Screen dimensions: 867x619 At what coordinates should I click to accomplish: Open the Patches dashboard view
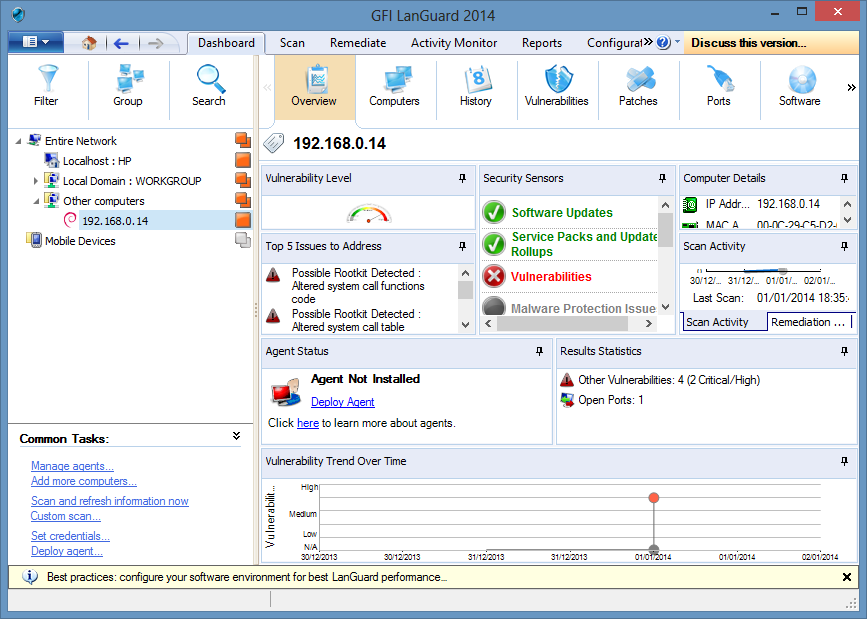pyautogui.click(x=638, y=86)
